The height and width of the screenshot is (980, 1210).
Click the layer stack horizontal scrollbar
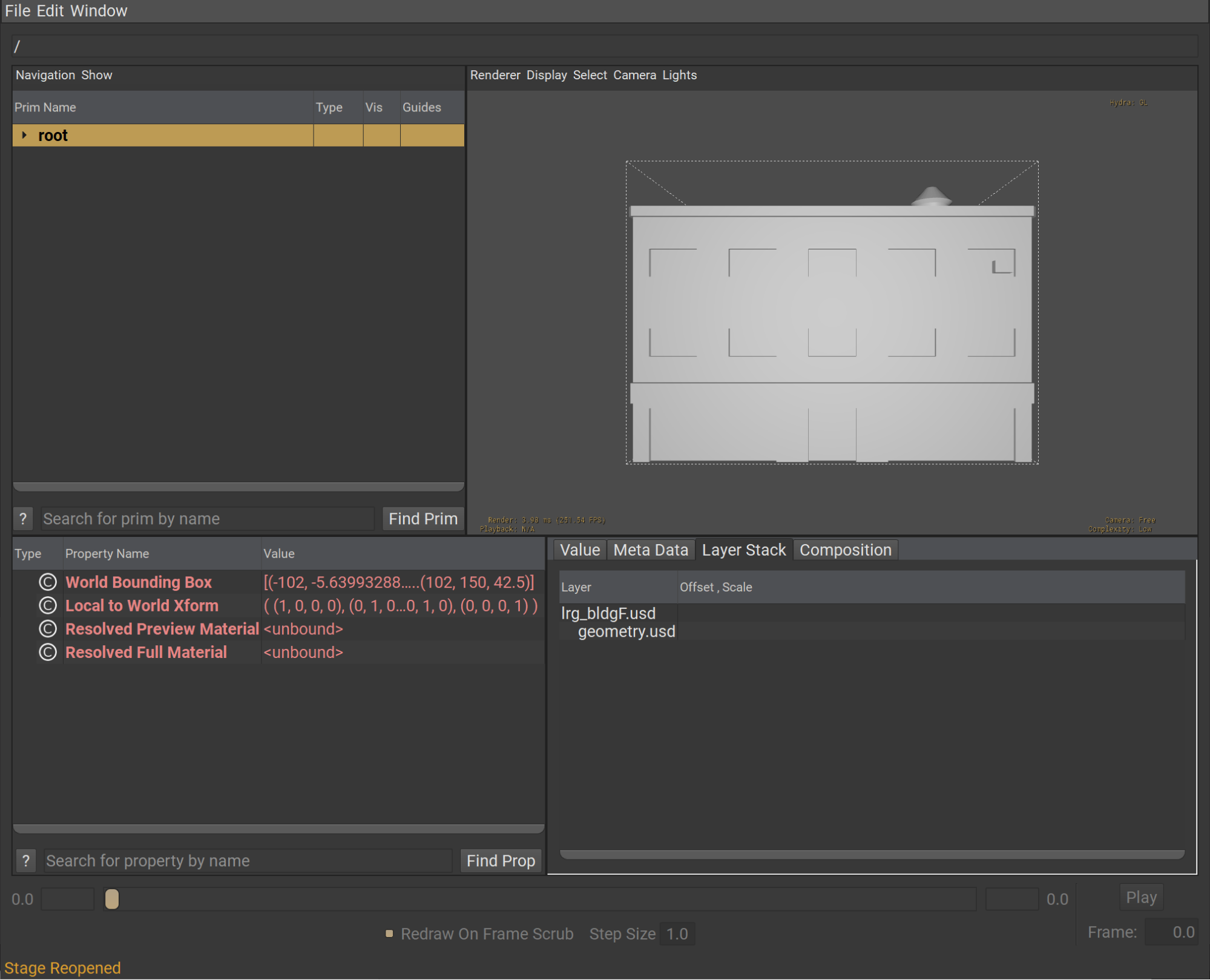[872, 855]
